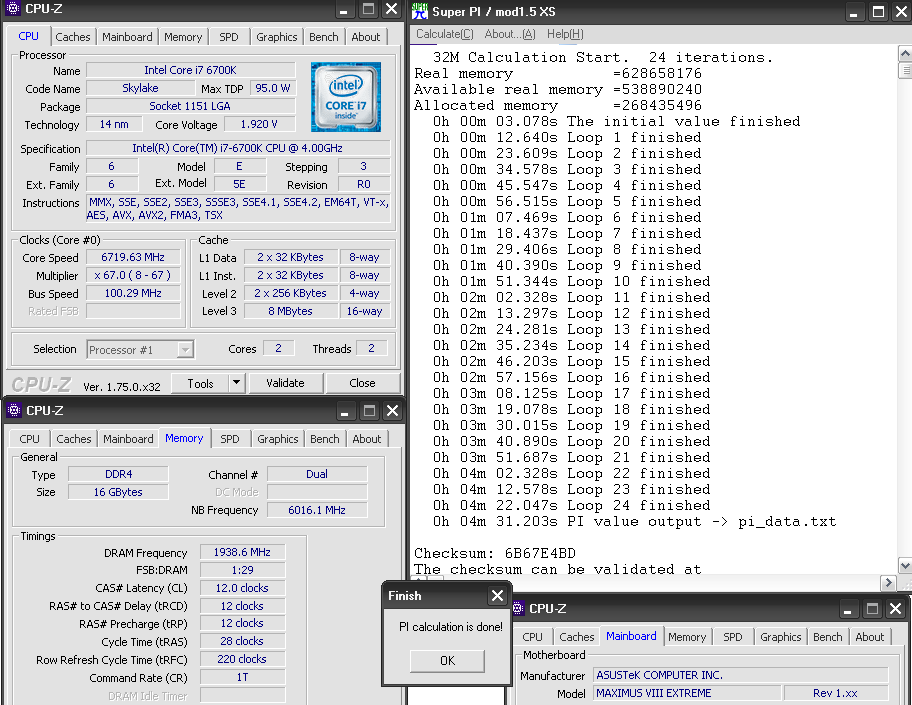Viewport: 912px width, 705px height.
Task: Switch to Memory tab in top CPU-Z window
Action: 183,37
